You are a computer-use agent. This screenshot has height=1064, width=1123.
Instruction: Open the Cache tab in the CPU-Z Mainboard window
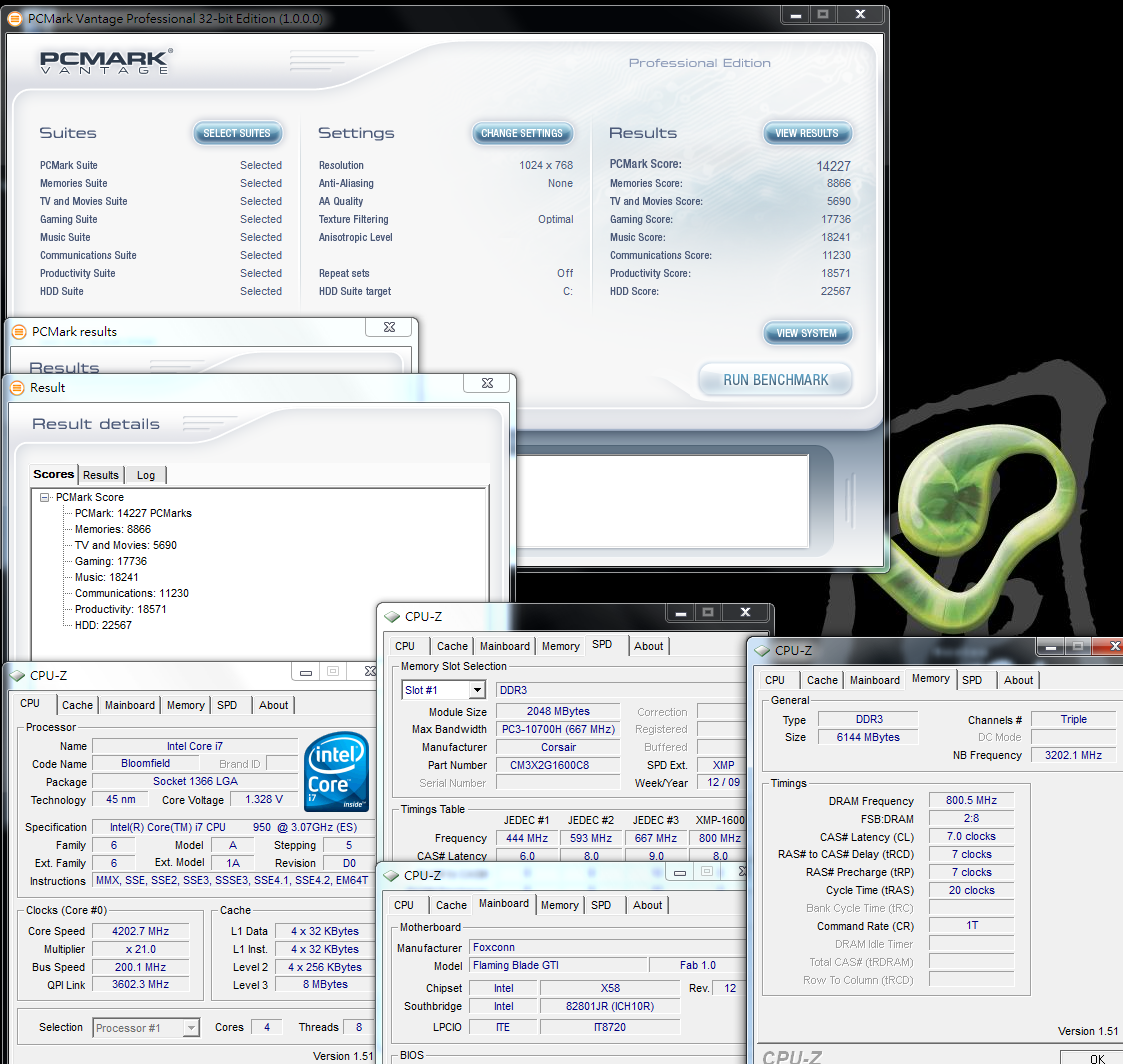click(451, 905)
